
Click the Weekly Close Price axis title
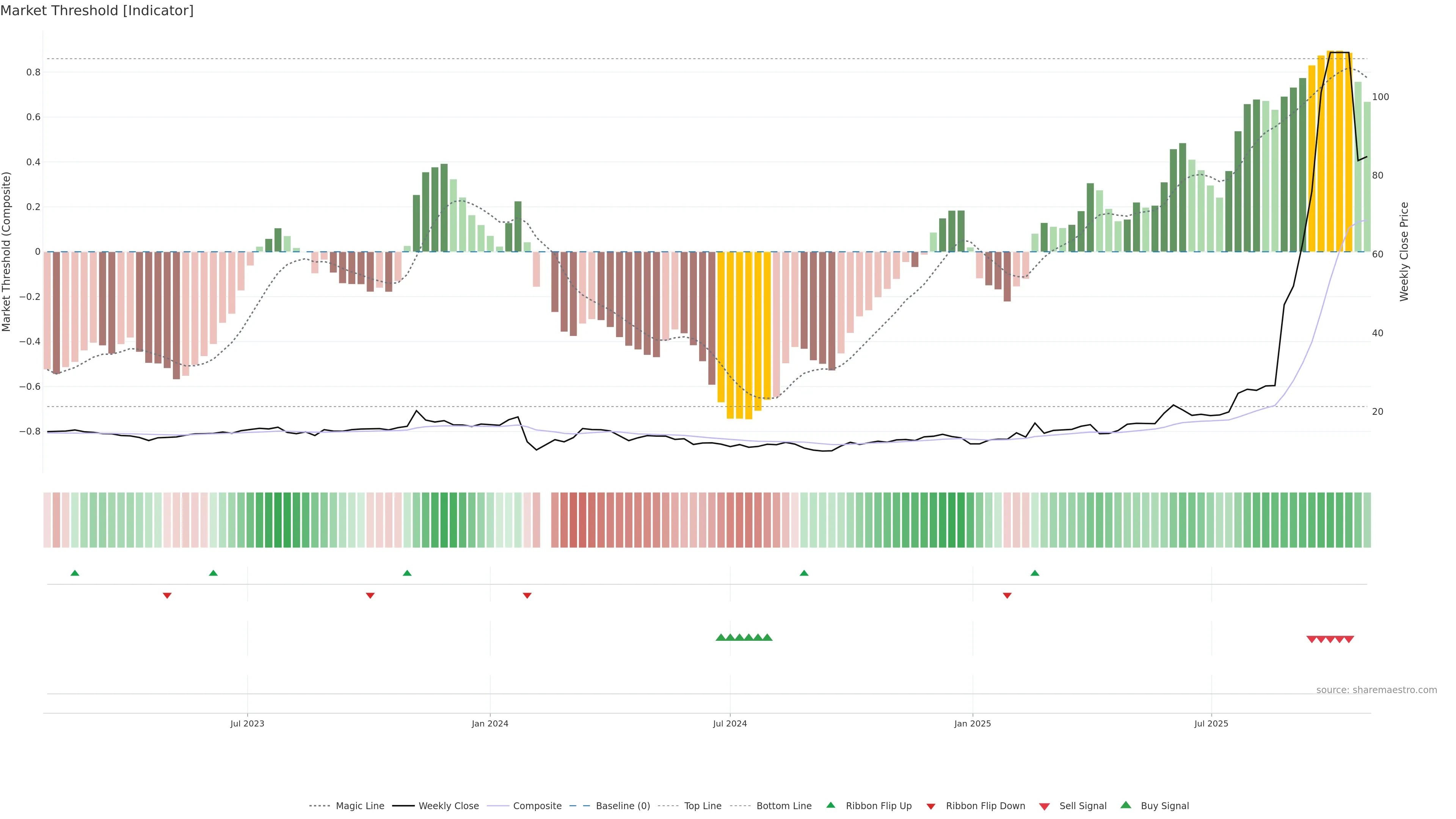coord(1404,251)
